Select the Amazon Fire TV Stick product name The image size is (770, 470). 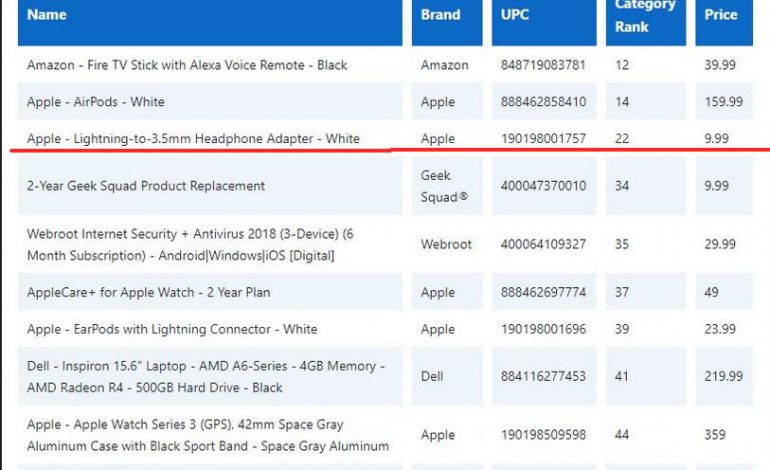(187, 65)
